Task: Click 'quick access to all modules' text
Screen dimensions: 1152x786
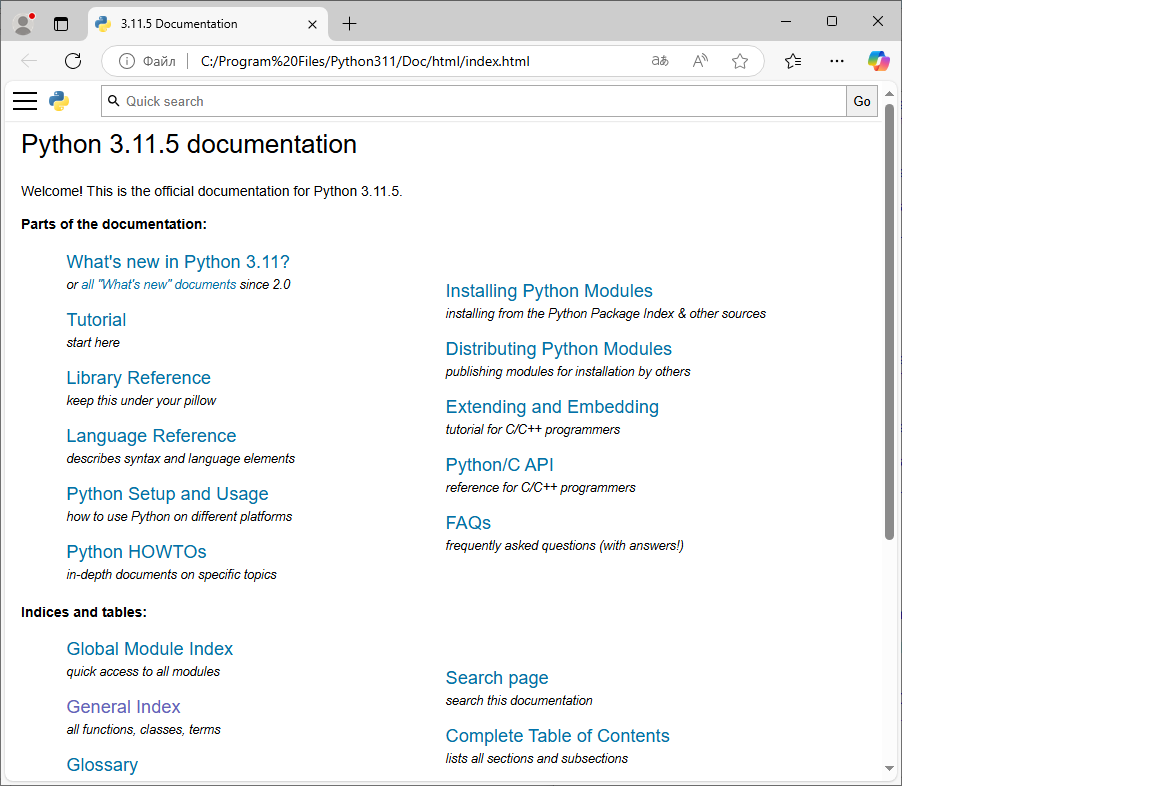Action: tap(143, 672)
